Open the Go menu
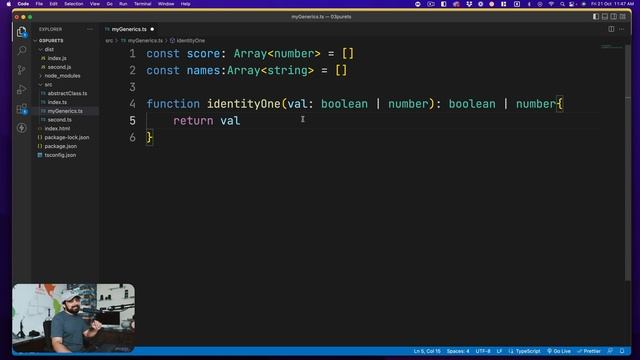This screenshot has width=640, height=360. tap(109, 4)
